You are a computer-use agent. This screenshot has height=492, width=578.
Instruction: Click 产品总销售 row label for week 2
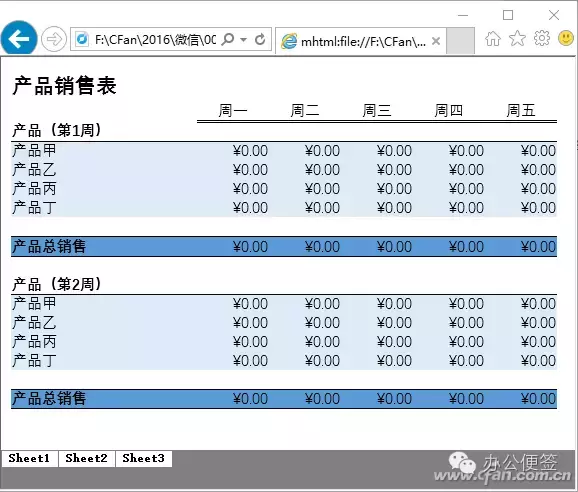49,399
